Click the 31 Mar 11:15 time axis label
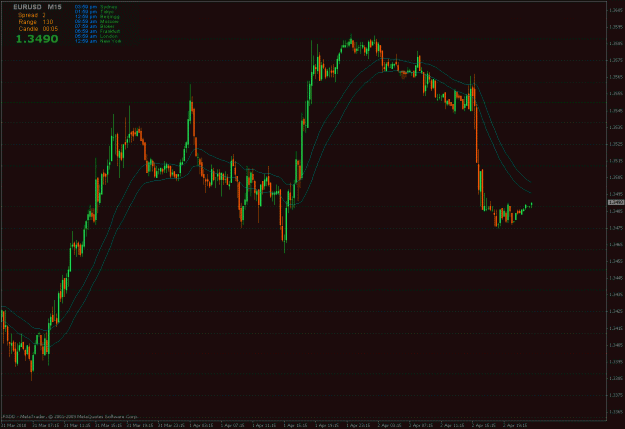This screenshot has width=625, height=429. pyautogui.click(x=77, y=425)
